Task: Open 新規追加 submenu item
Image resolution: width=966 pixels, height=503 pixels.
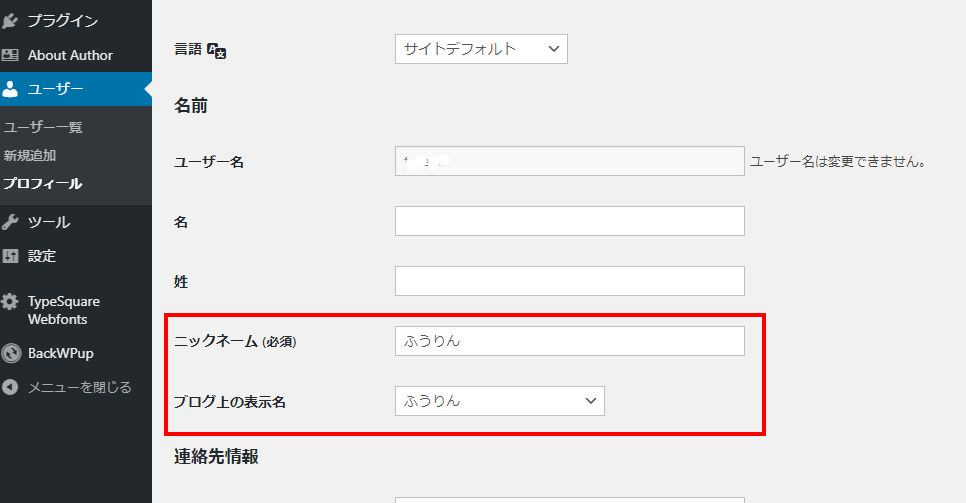Action: (x=30, y=155)
